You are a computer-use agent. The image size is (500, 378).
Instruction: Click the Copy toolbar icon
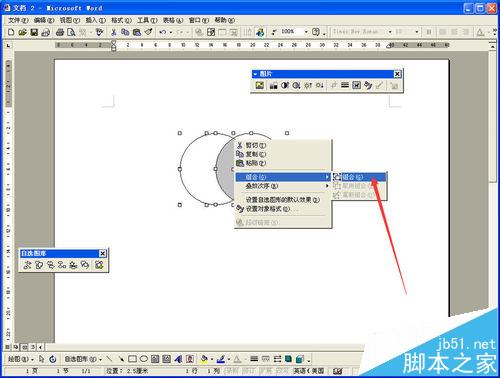125,32
